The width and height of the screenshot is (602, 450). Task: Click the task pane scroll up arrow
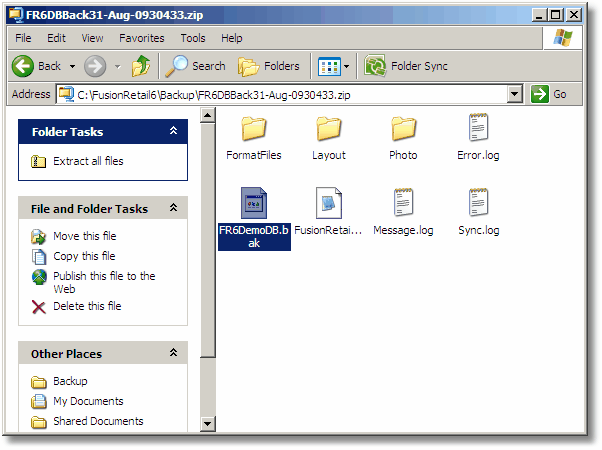click(x=208, y=115)
